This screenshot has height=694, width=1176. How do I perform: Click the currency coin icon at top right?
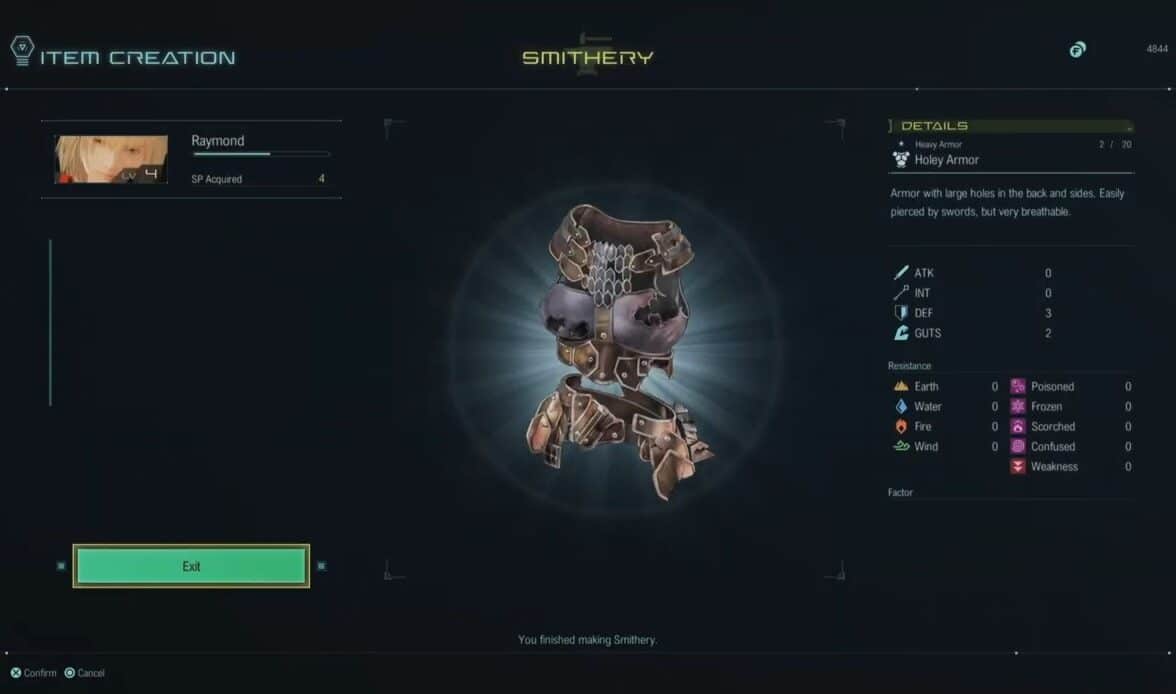[x=1077, y=50]
